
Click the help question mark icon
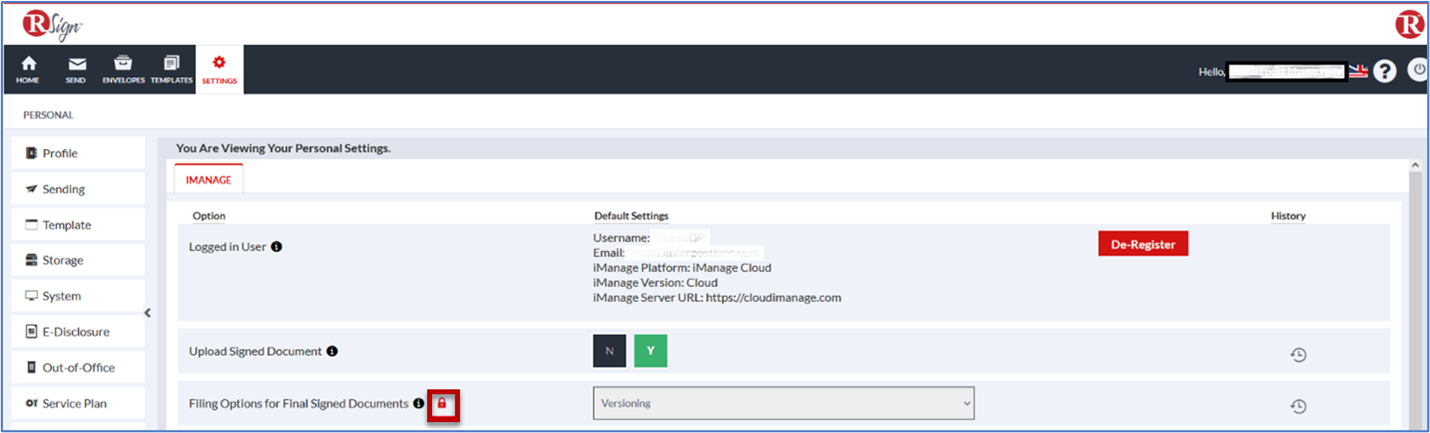(x=1384, y=71)
